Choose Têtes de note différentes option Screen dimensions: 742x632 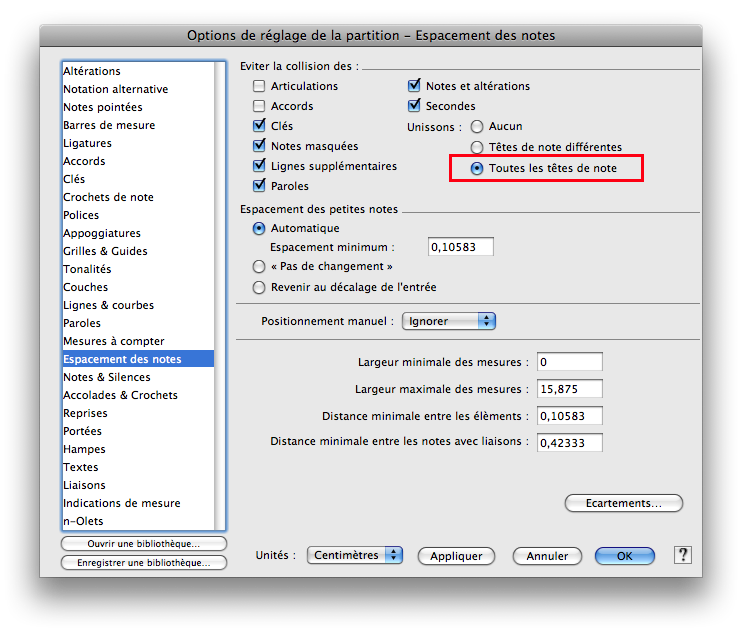[477, 147]
